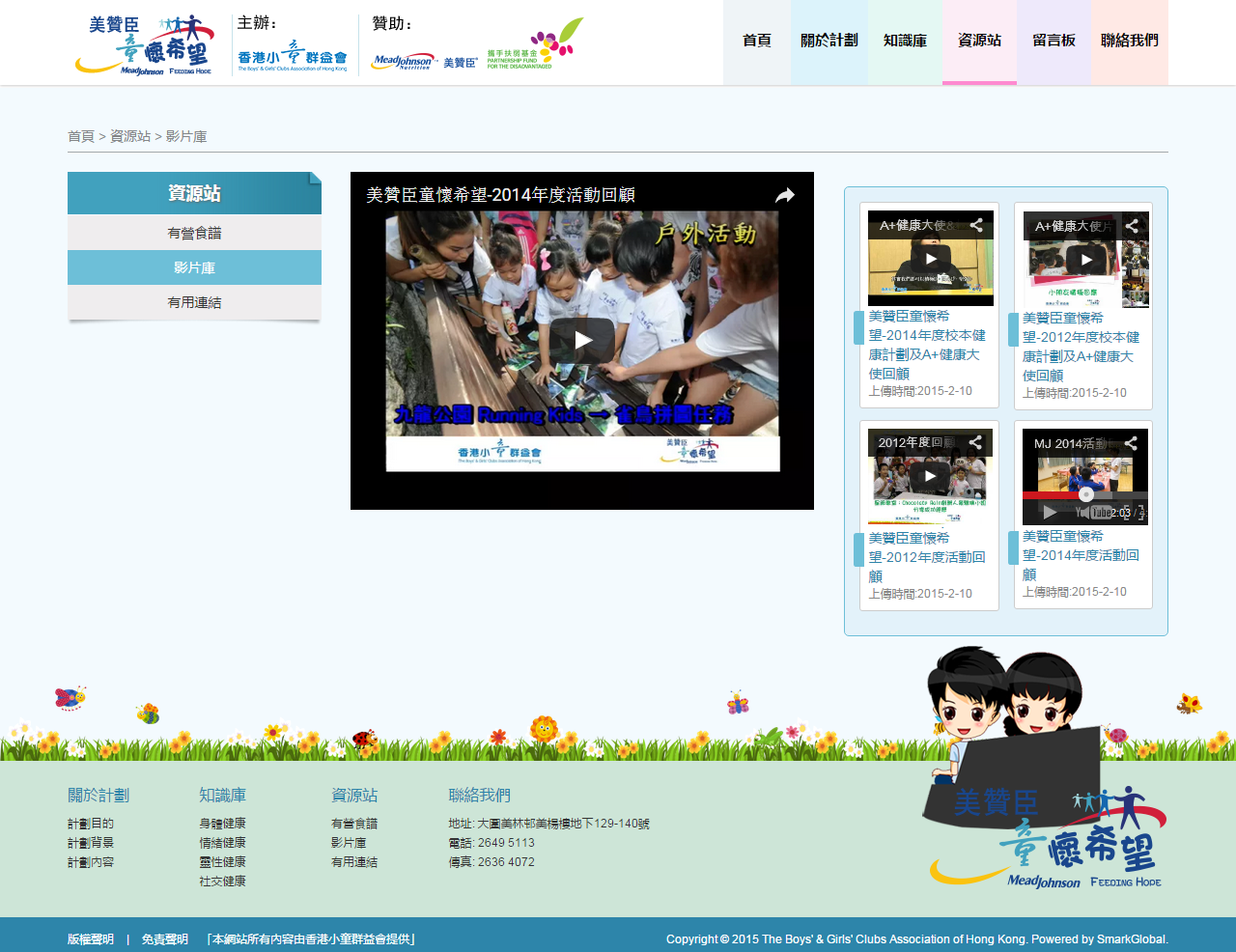Play the main 2014年度活動回顧 video
The width and height of the screenshot is (1236, 952).
(582, 340)
